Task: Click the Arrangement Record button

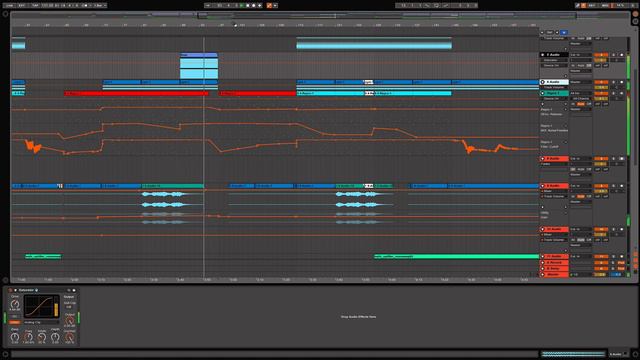Action: pyautogui.click(x=253, y=5)
